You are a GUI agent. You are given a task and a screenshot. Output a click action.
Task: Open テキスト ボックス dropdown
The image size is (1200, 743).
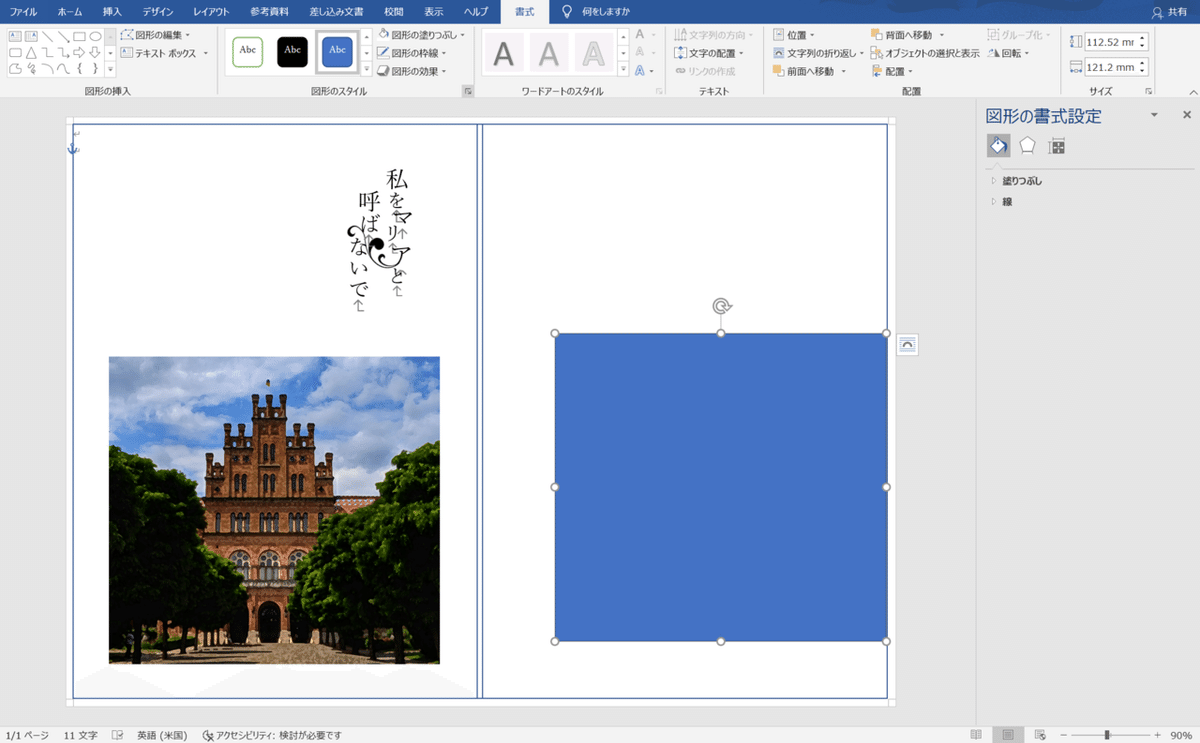164,53
